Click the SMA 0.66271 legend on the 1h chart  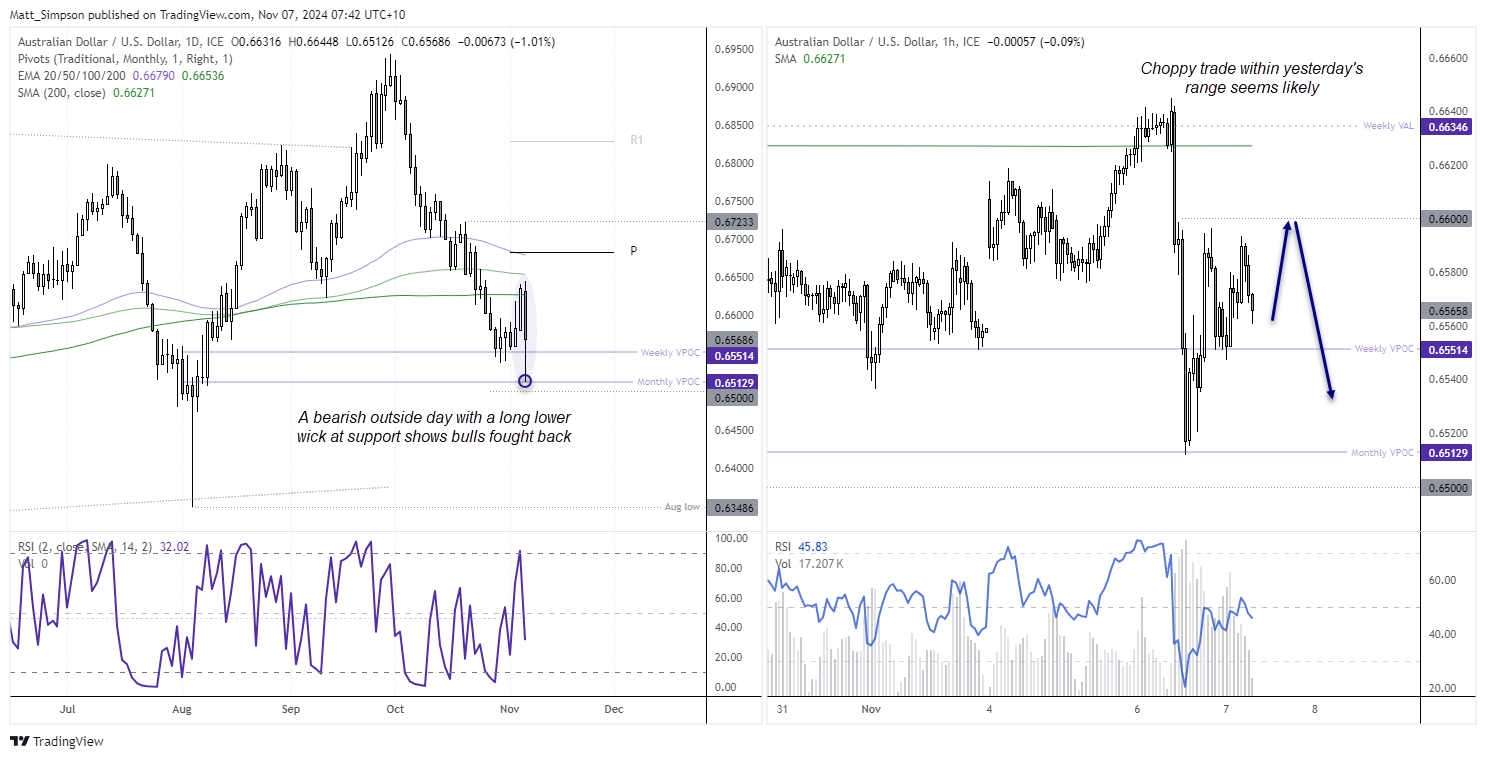click(x=812, y=59)
